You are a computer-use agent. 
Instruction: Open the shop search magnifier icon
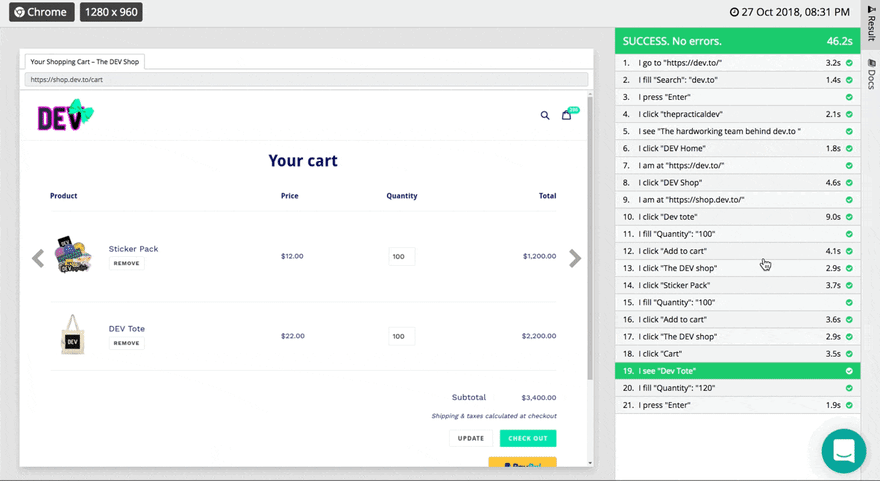pos(545,115)
